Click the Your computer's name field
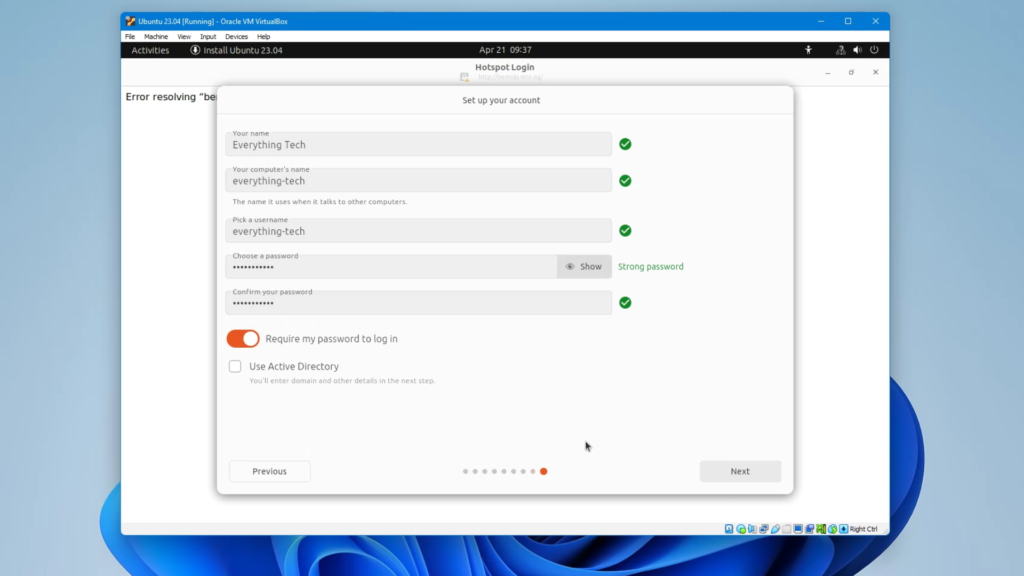Image resolution: width=1024 pixels, height=576 pixels. [419, 180]
